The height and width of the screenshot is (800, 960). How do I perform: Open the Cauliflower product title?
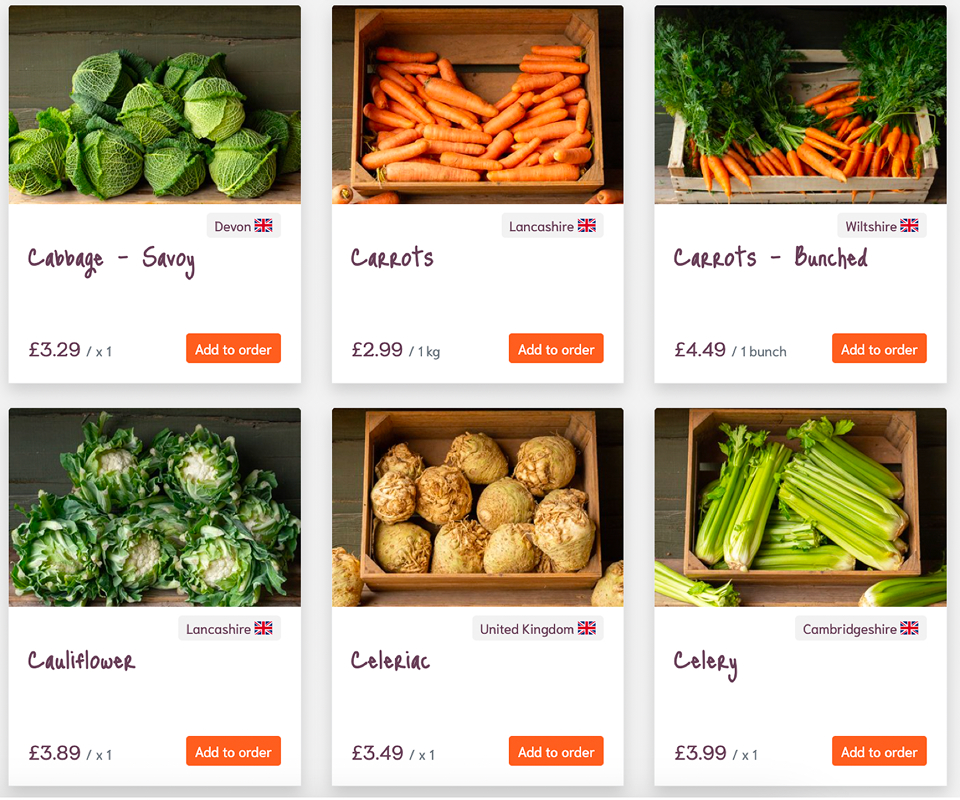[x=81, y=661]
